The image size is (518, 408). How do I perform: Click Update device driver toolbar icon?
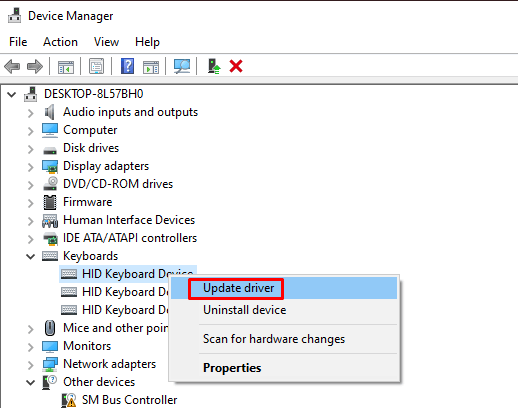click(214, 66)
